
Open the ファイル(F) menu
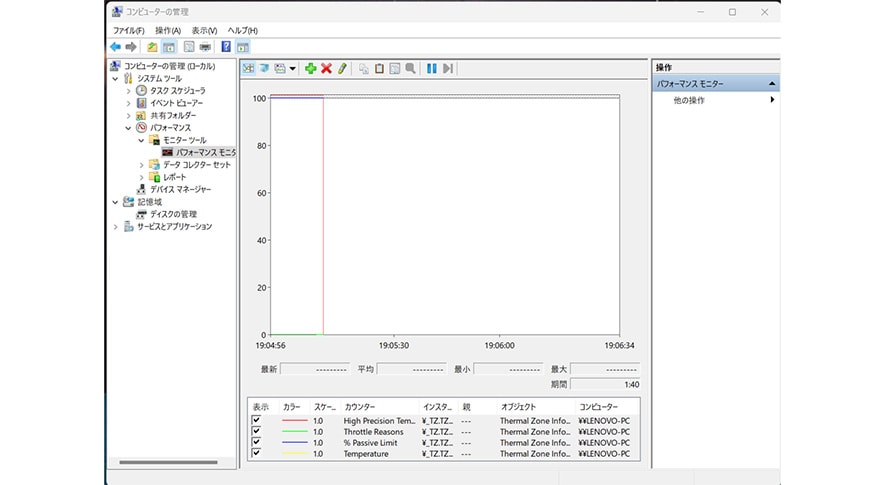pos(128,31)
